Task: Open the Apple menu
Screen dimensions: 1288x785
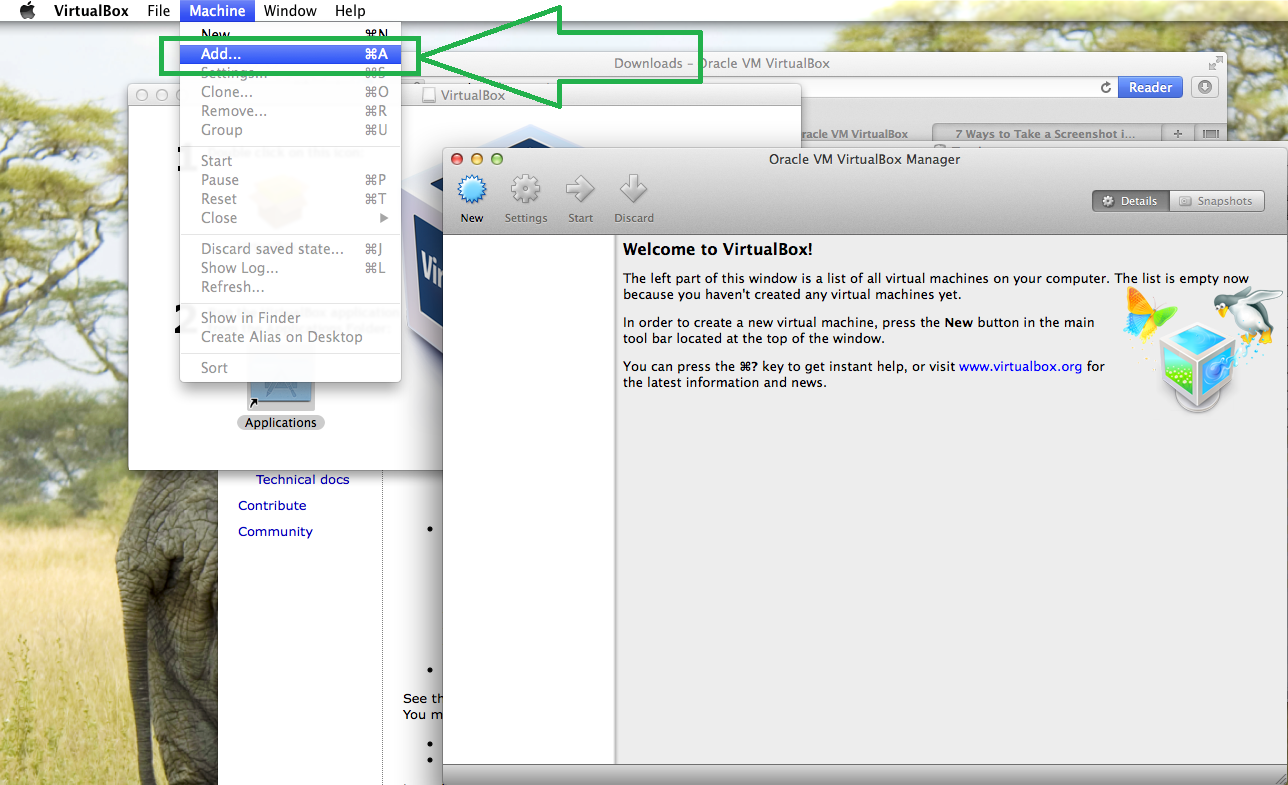Action: click(27, 11)
